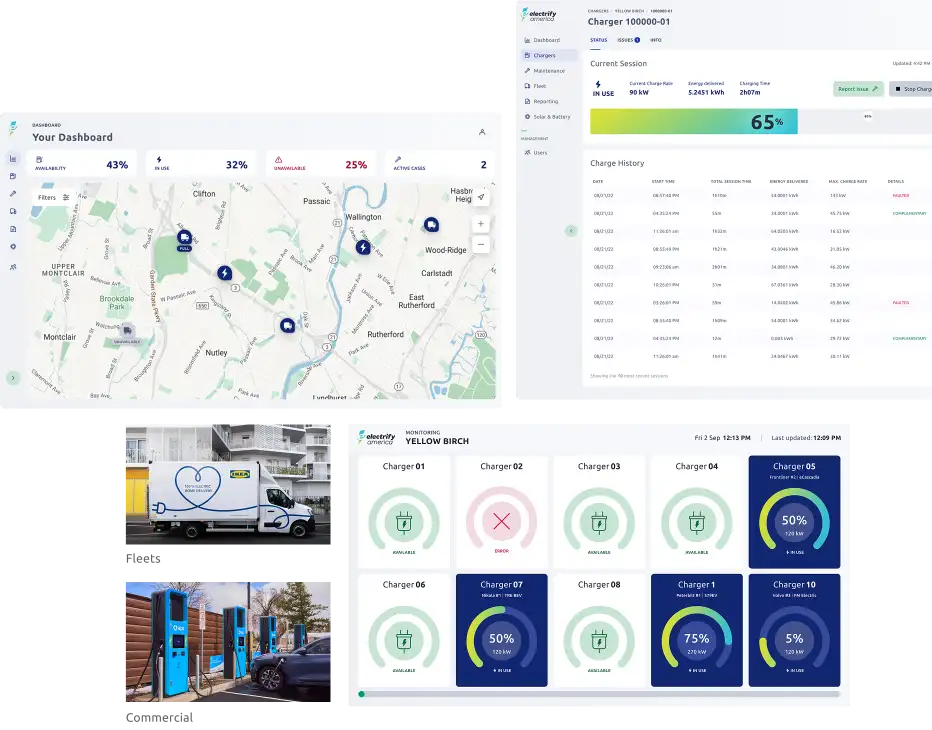Click the Stop Charge button
This screenshot has width=932, height=730.
(911, 89)
